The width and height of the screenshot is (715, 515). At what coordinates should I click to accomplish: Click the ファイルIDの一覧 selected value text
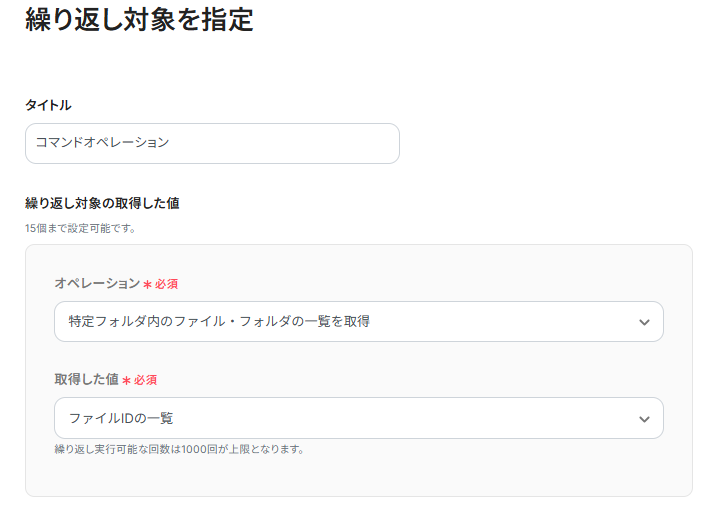(x=121, y=418)
